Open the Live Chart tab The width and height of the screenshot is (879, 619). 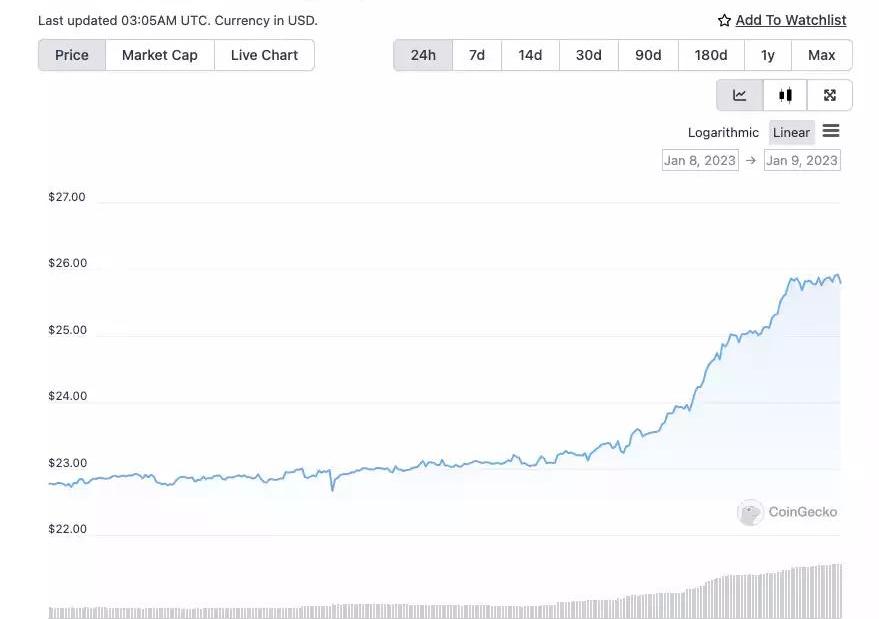tap(264, 55)
